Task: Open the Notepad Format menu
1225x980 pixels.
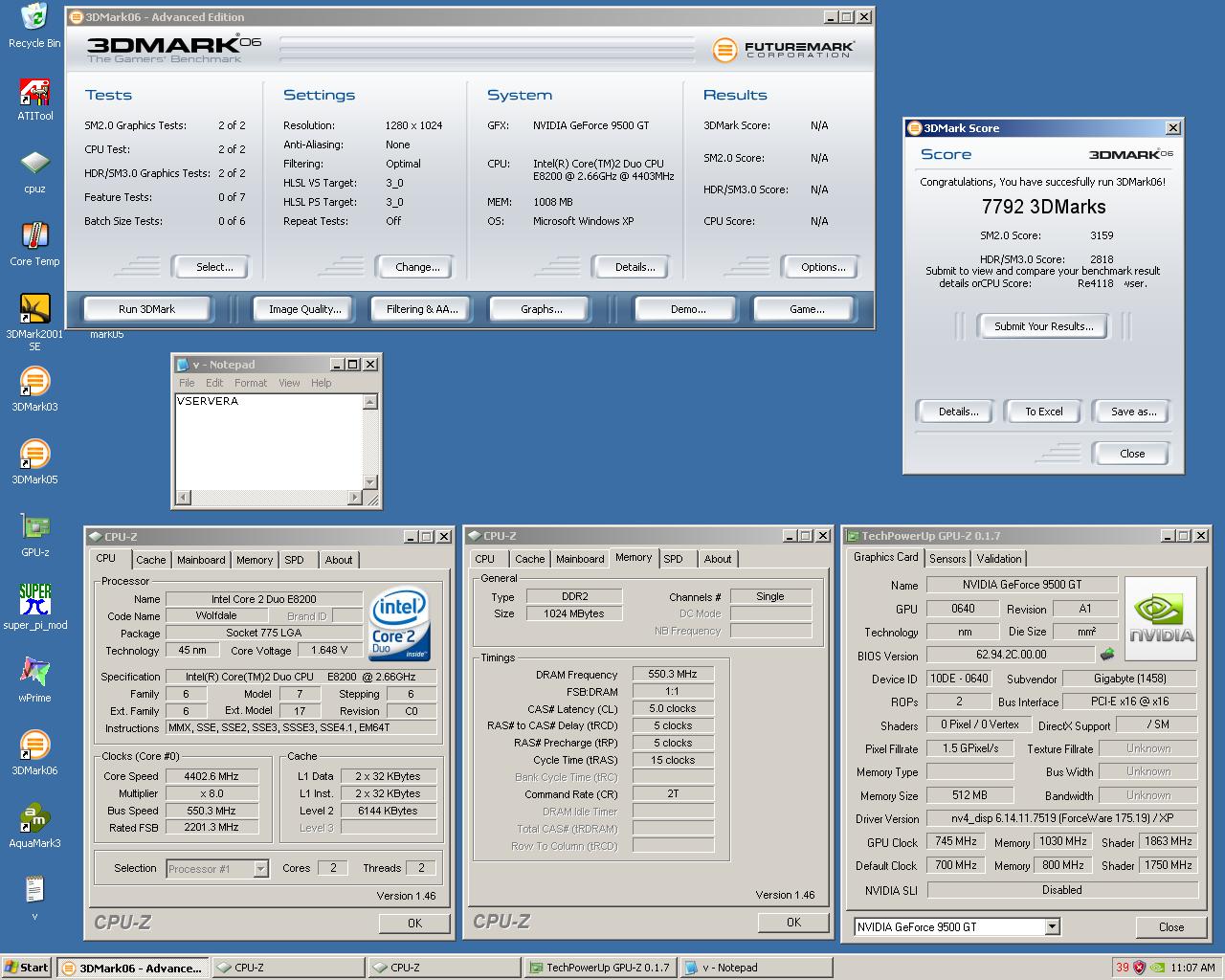Action: (251, 383)
